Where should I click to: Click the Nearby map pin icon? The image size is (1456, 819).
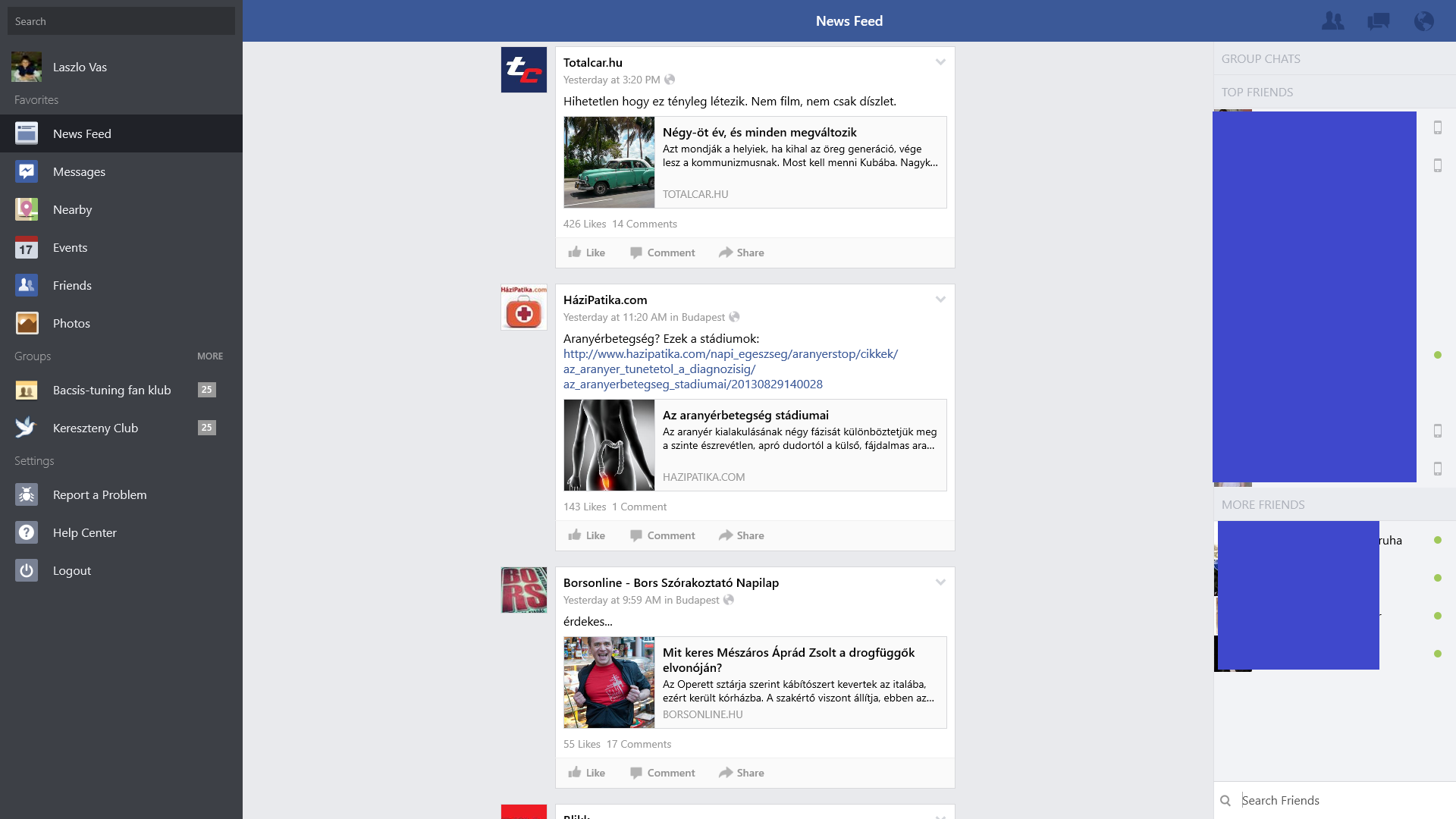27,209
